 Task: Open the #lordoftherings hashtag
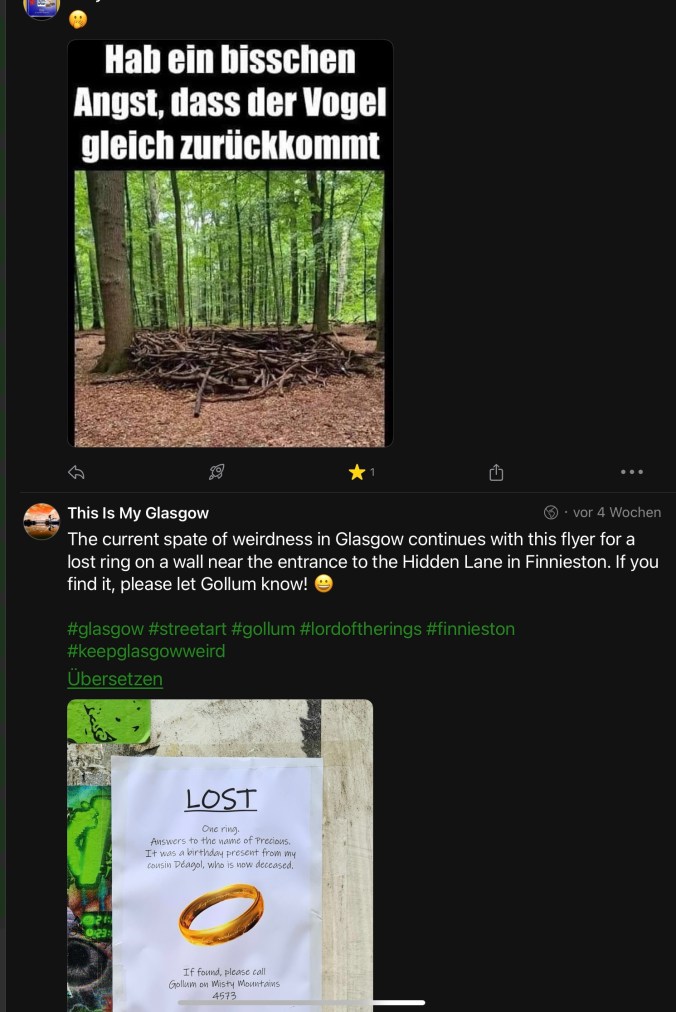tap(360, 629)
